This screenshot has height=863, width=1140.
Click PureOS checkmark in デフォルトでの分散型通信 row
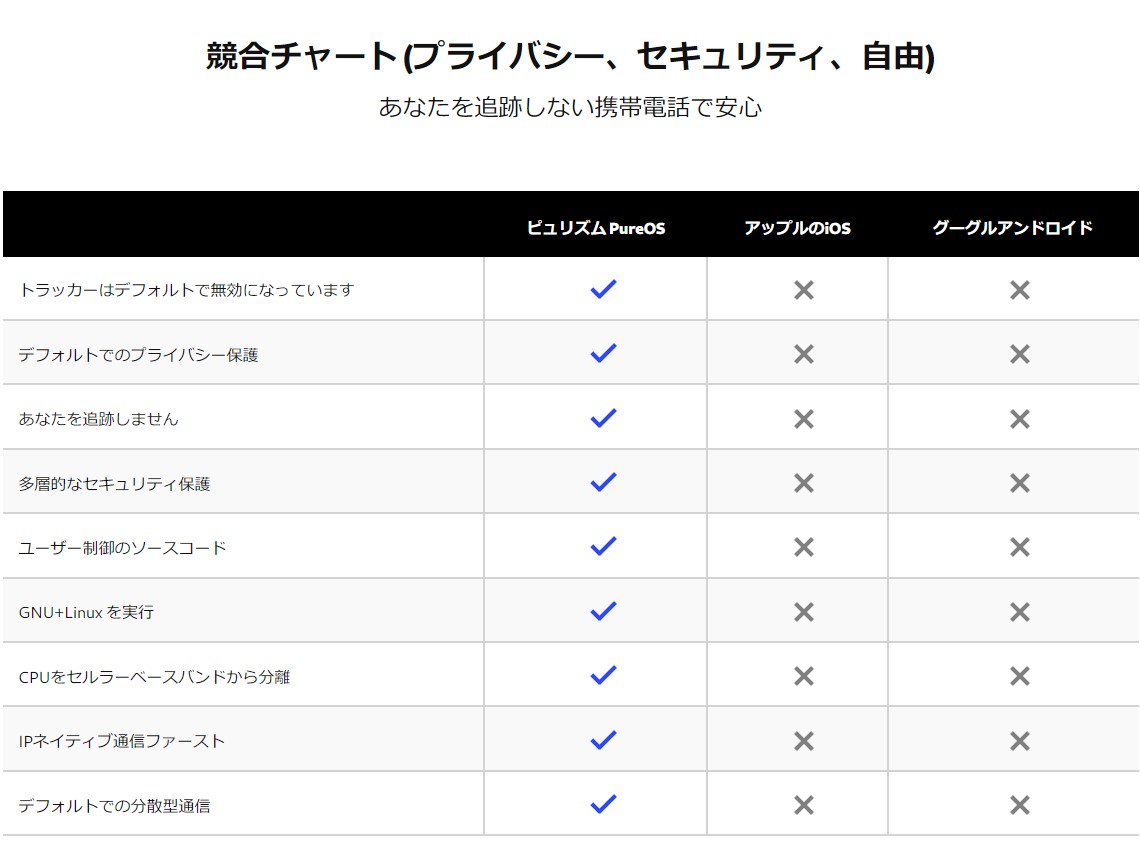(x=603, y=804)
